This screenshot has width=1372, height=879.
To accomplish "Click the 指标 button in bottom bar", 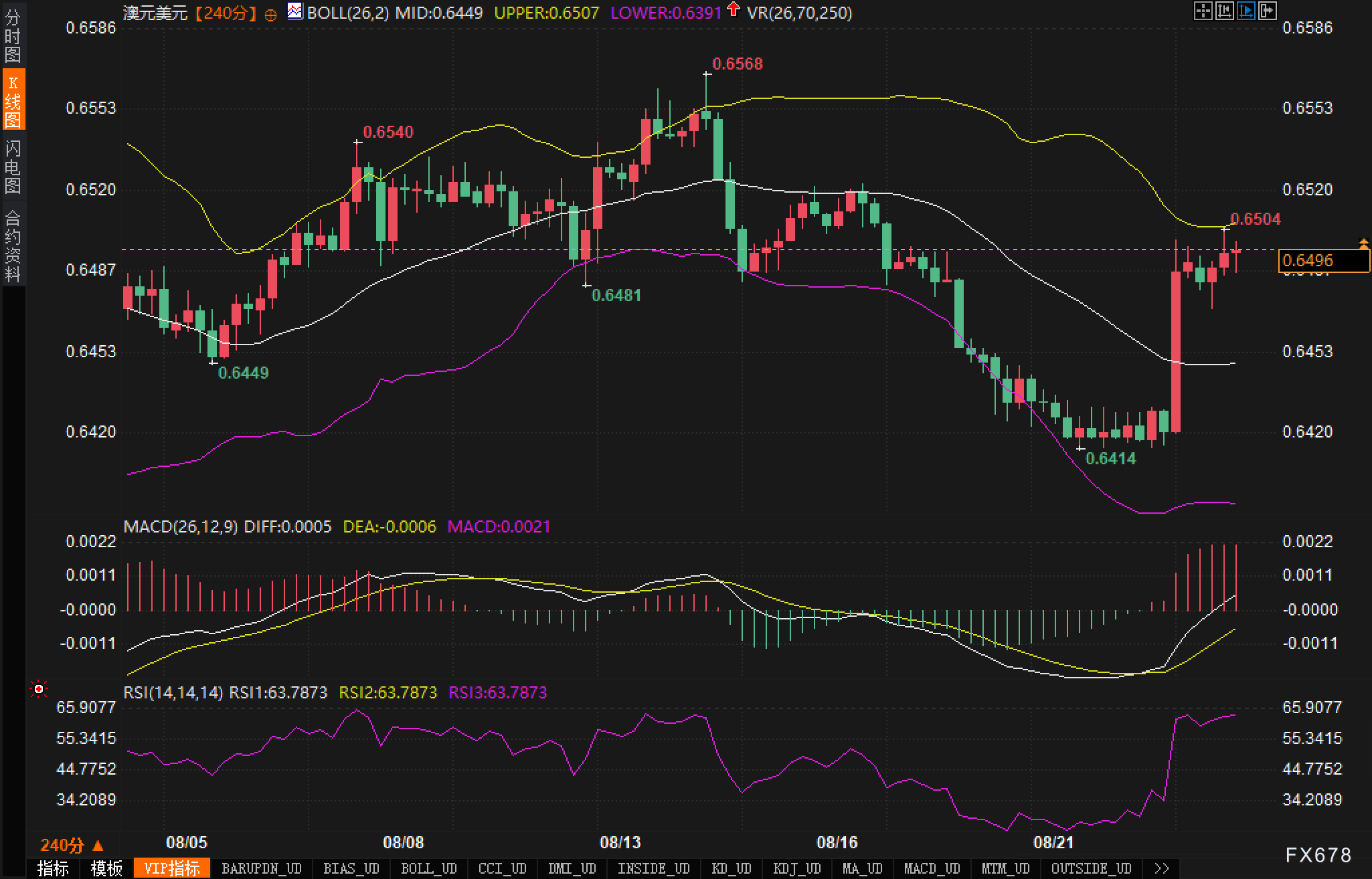I will tap(53, 868).
